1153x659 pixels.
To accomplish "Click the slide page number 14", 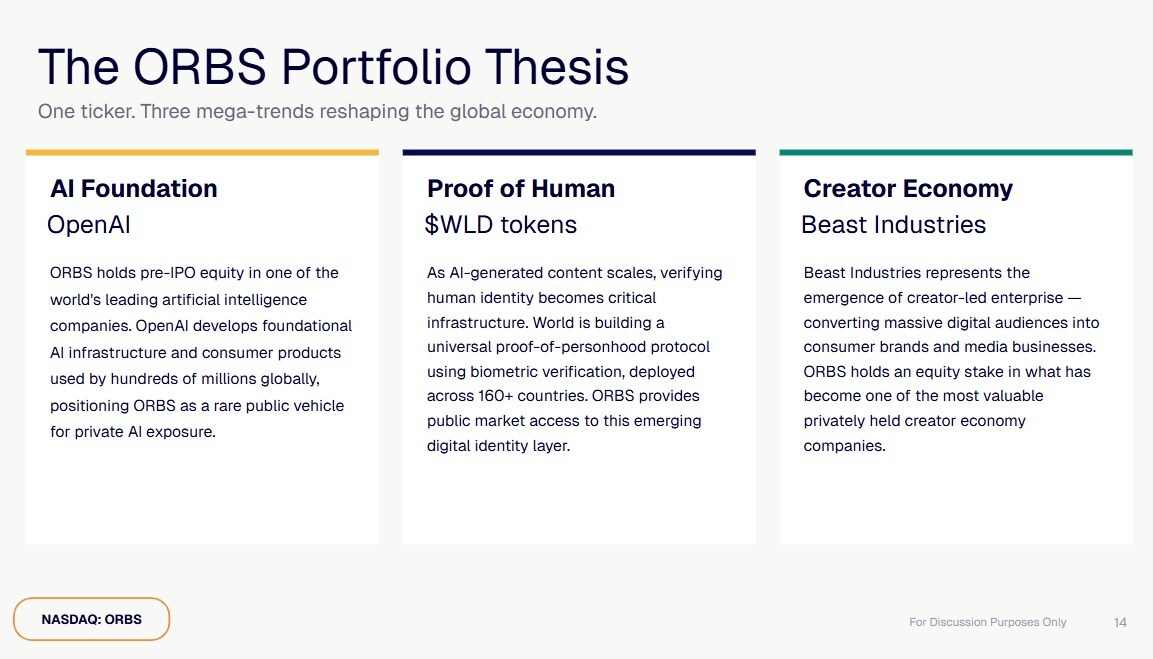I will (1120, 622).
